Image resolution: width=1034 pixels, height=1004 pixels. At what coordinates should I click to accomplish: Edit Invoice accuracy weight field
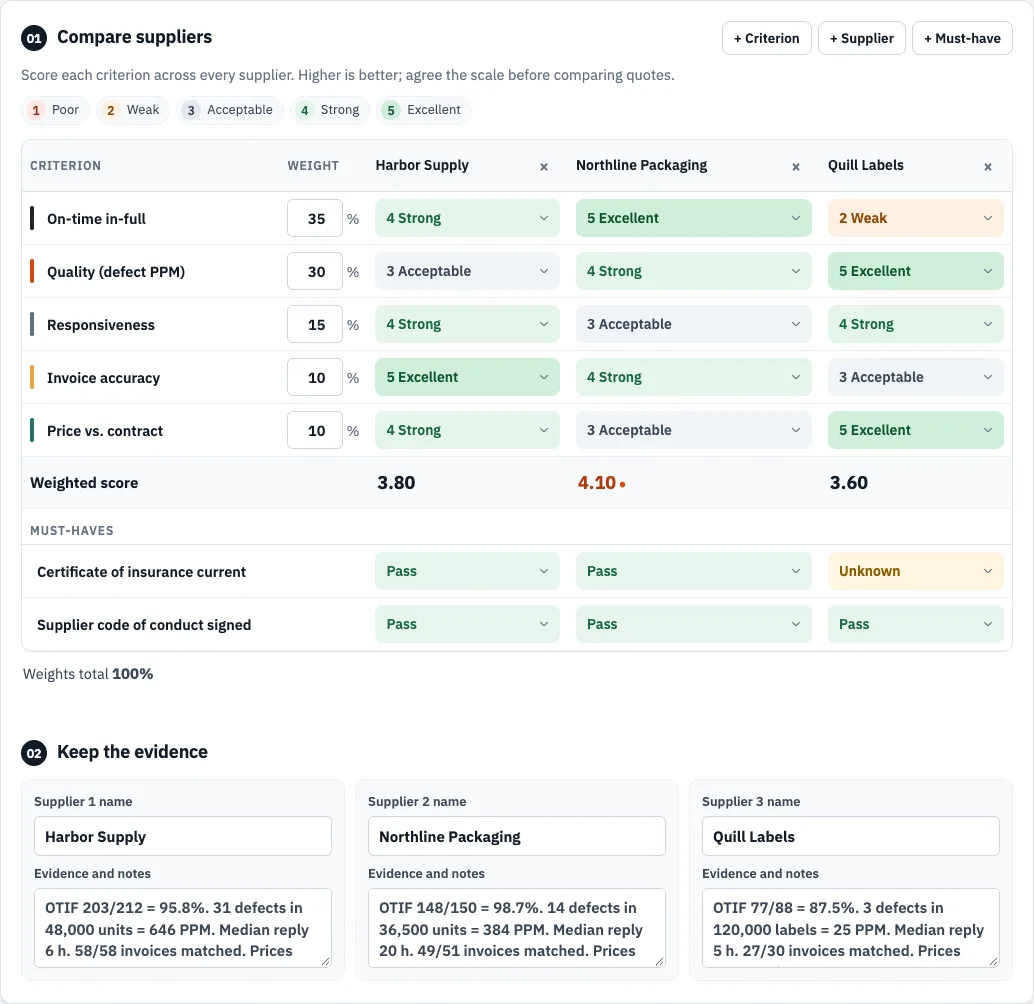[315, 377]
